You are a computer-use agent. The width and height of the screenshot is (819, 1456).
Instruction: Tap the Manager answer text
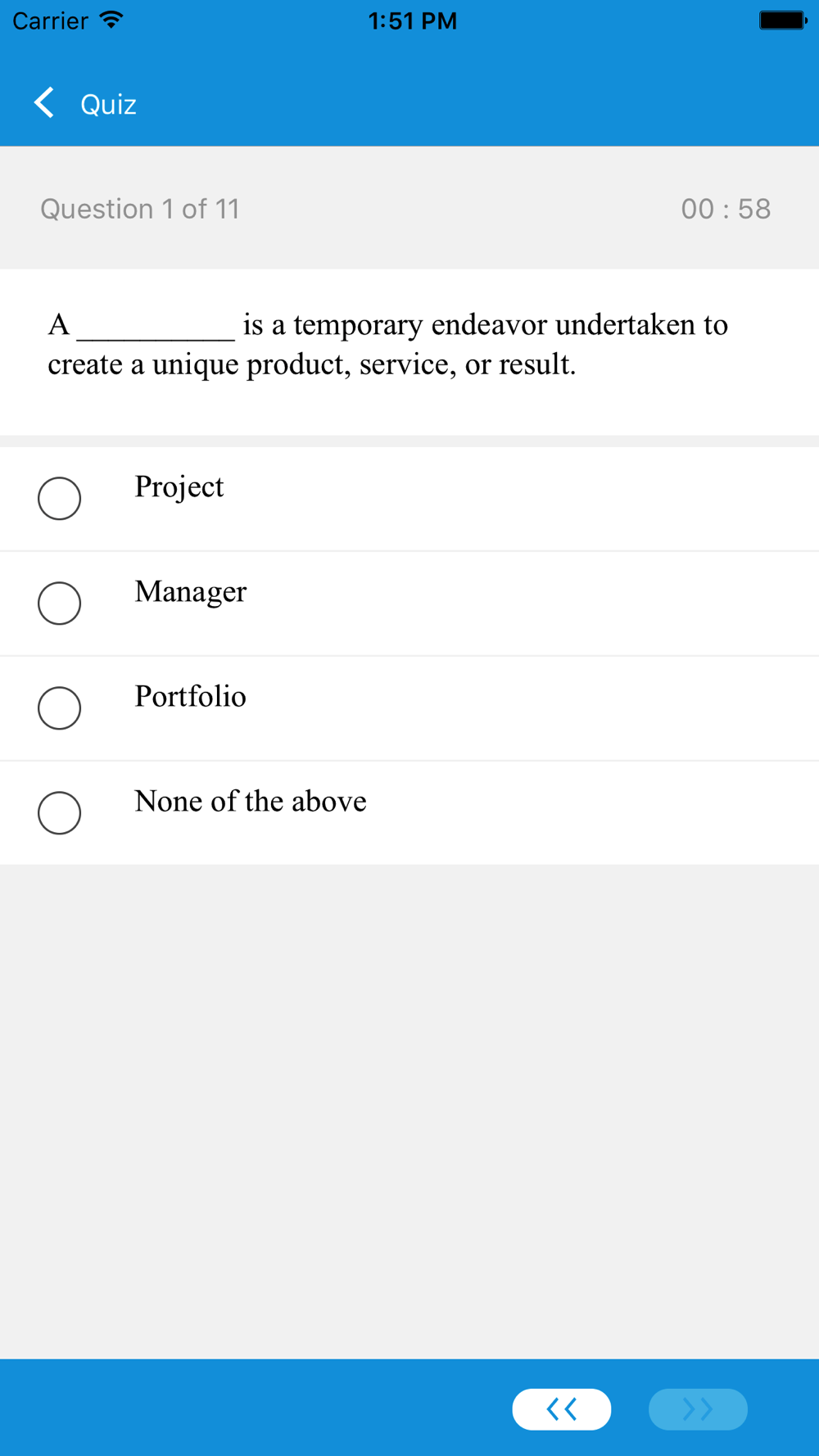click(191, 592)
